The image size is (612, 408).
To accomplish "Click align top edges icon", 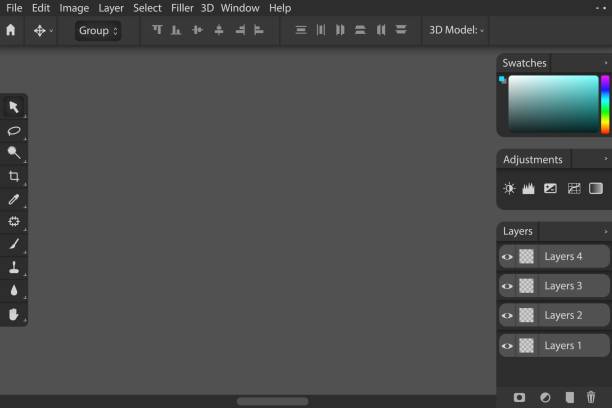I will pyautogui.click(x=157, y=30).
